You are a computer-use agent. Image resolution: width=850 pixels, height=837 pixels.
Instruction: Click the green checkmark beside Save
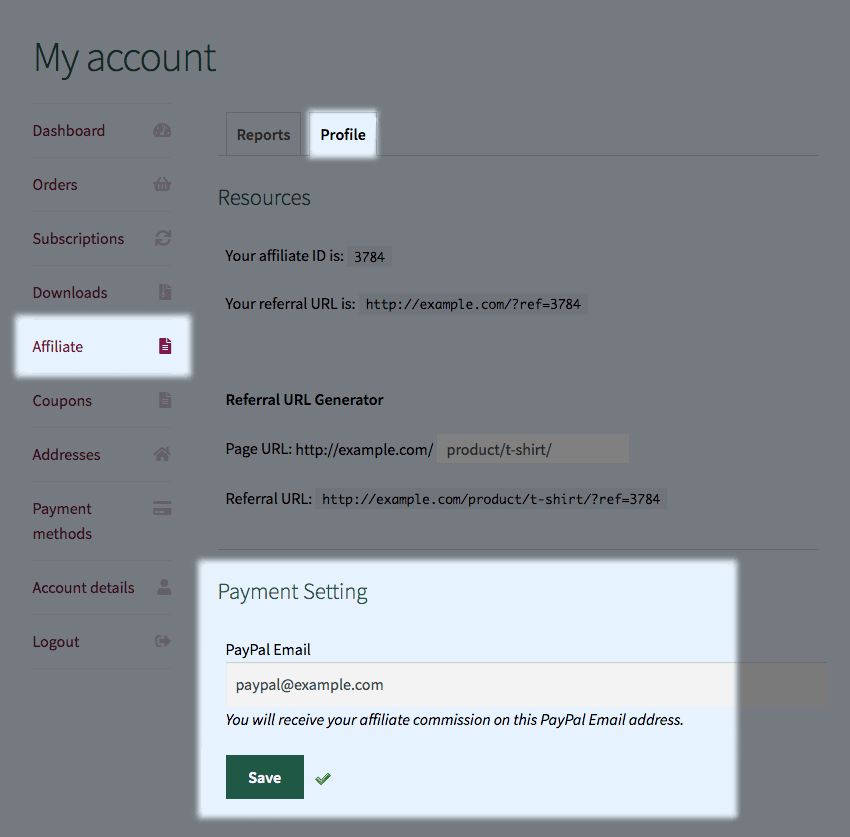coord(323,778)
